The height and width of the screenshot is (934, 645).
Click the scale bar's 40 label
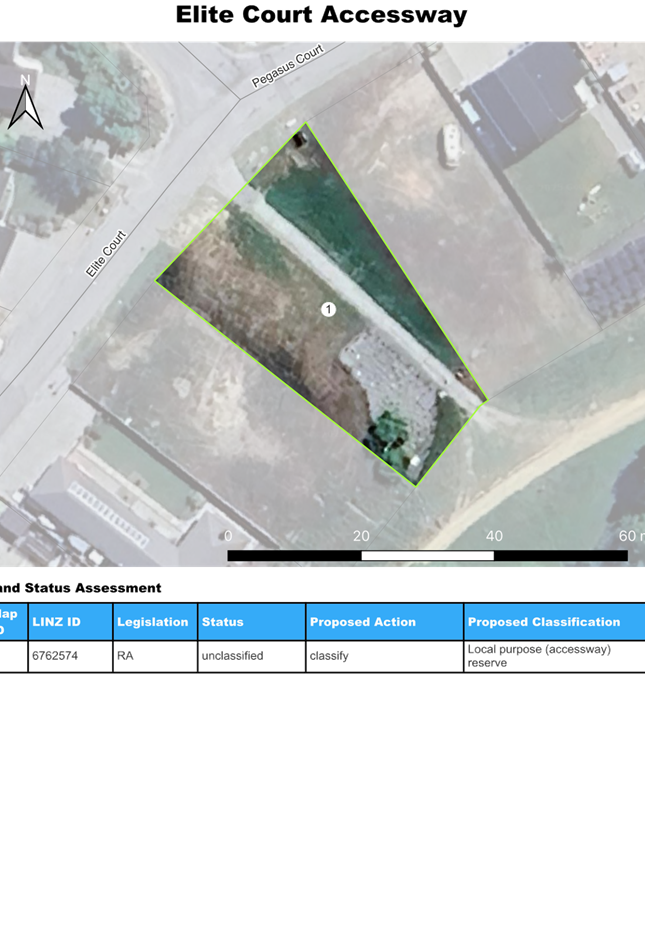pos(494,536)
